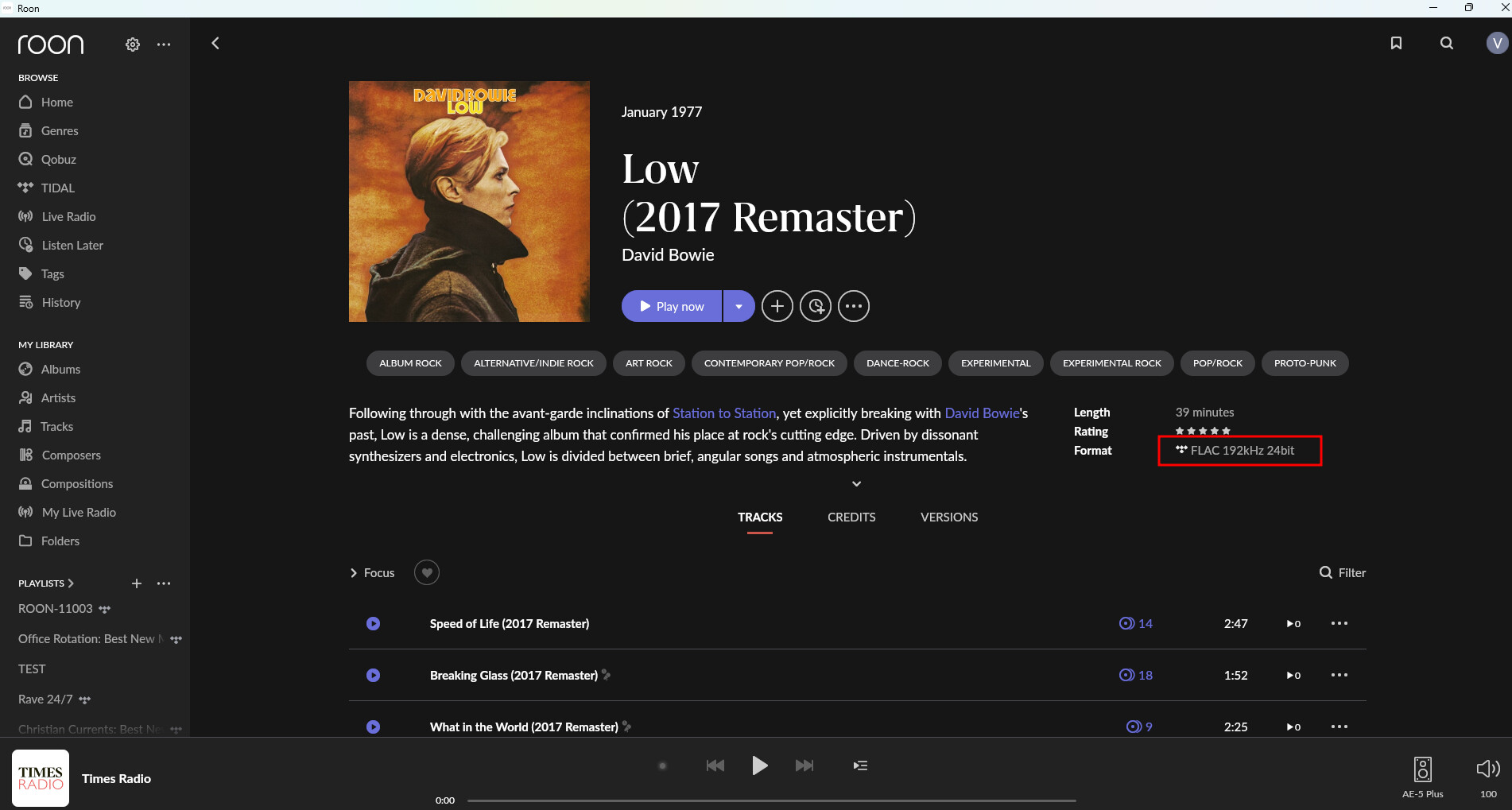Click the playback seek bar
Screen dimensions: 1512x810
[x=771, y=800]
